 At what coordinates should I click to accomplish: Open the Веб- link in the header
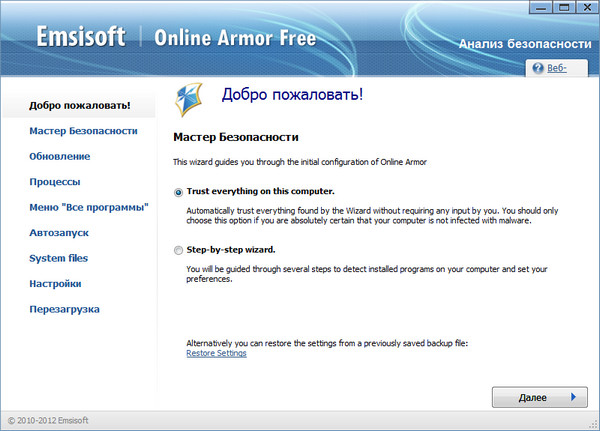560,68
